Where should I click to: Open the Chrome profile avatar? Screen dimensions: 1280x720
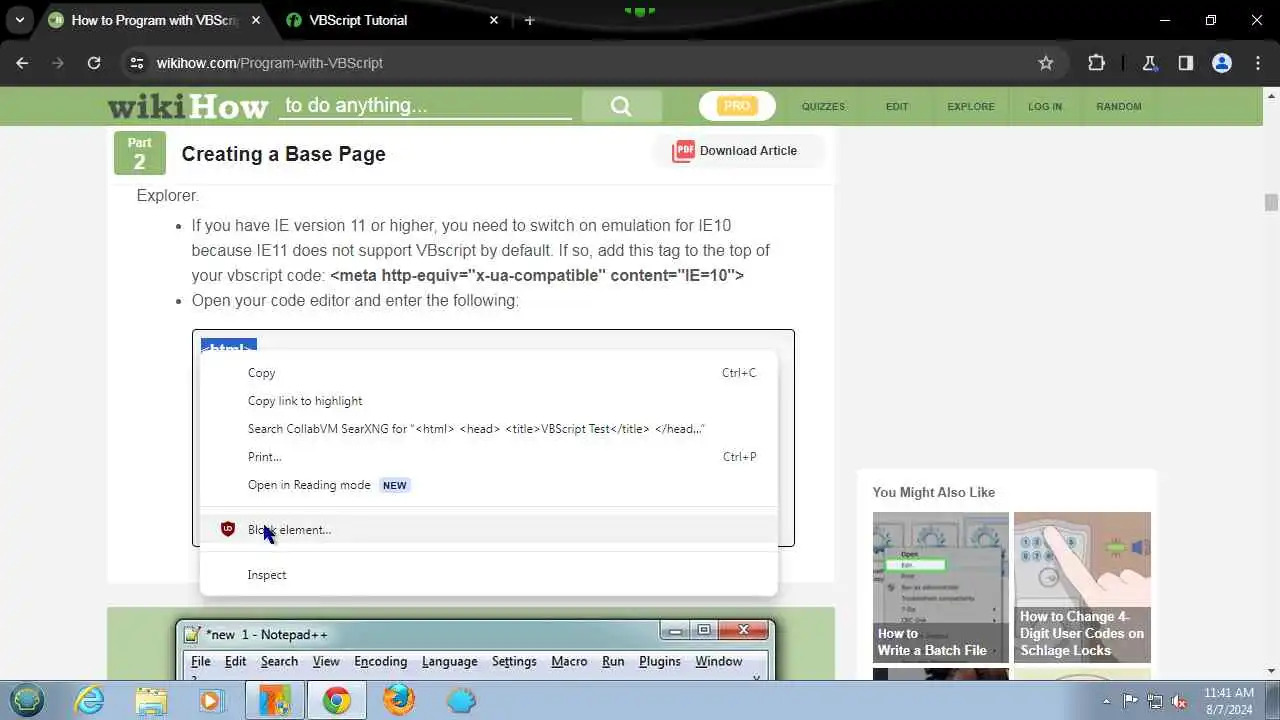coord(1222,63)
